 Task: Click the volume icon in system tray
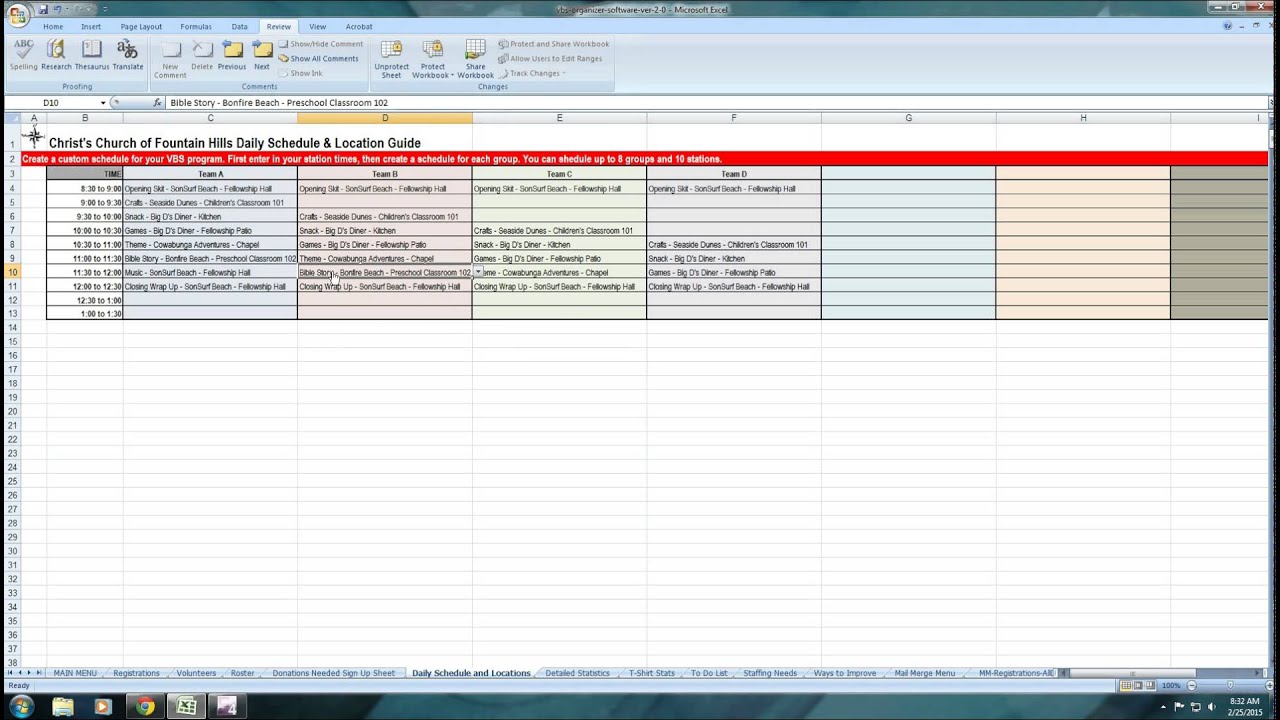(x=1212, y=707)
